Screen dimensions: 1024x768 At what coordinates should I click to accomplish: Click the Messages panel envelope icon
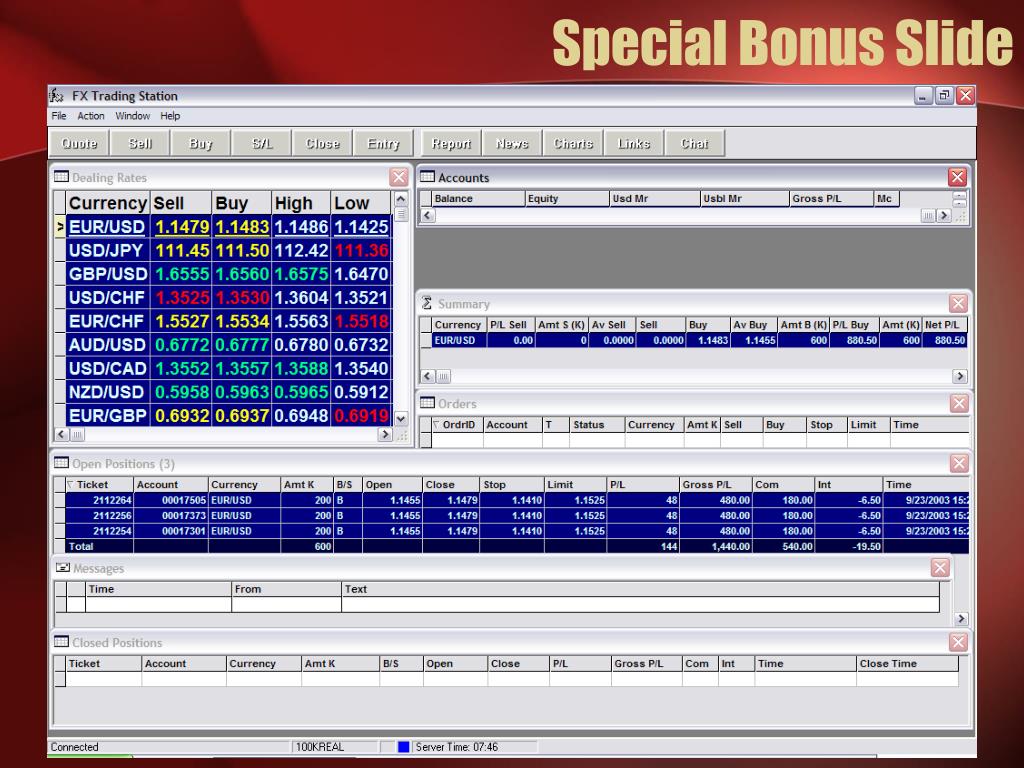point(63,568)
